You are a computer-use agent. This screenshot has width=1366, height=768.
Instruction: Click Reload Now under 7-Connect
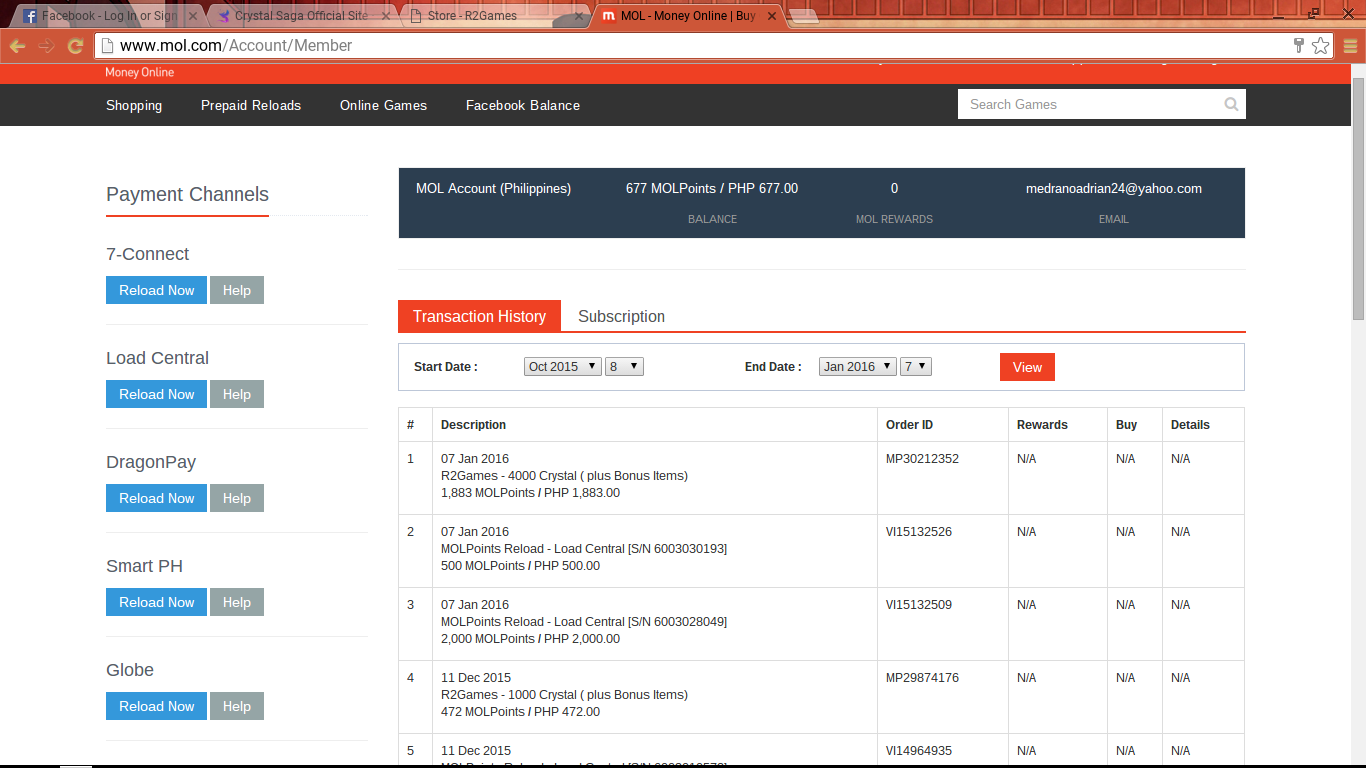[156, 290]
